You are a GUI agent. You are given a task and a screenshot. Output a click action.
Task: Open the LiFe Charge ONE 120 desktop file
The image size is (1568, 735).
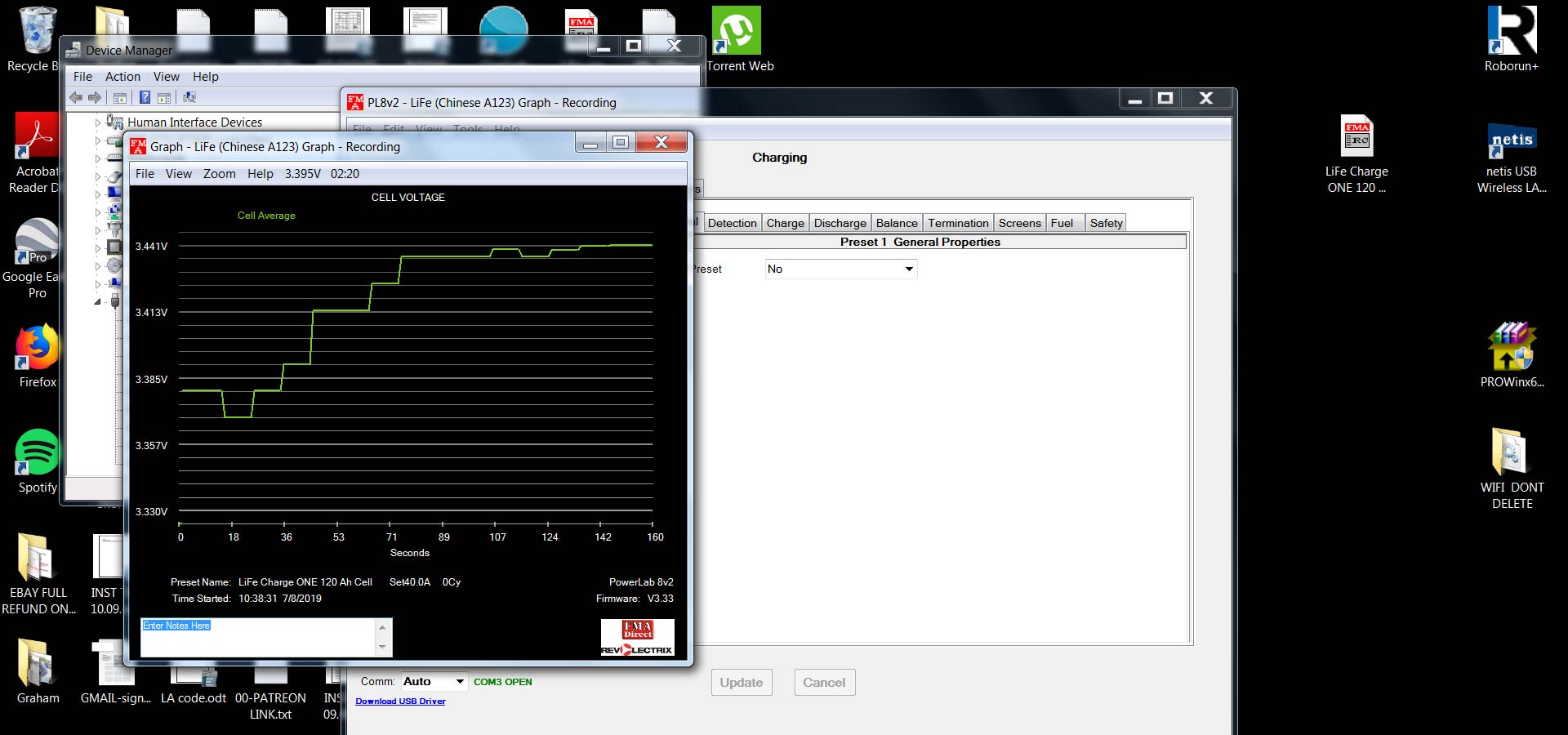click(x=1356, y=137)
